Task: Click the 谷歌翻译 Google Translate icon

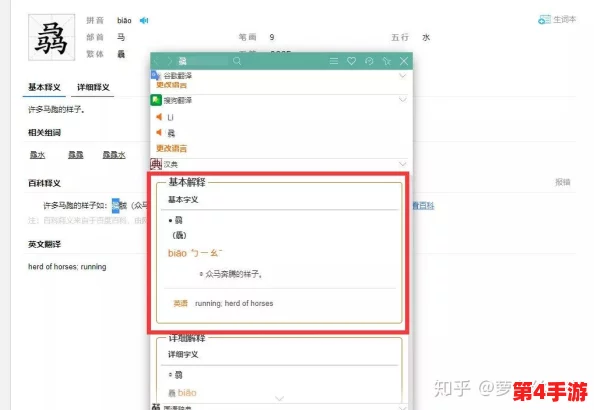Action: (x=156, y=75)
